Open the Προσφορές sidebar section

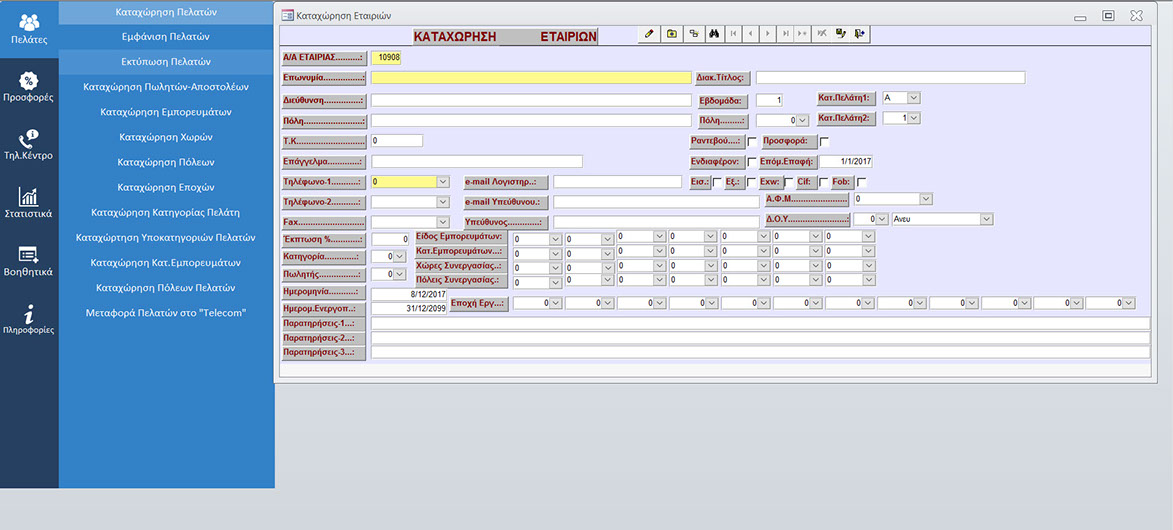coord(29,87)
